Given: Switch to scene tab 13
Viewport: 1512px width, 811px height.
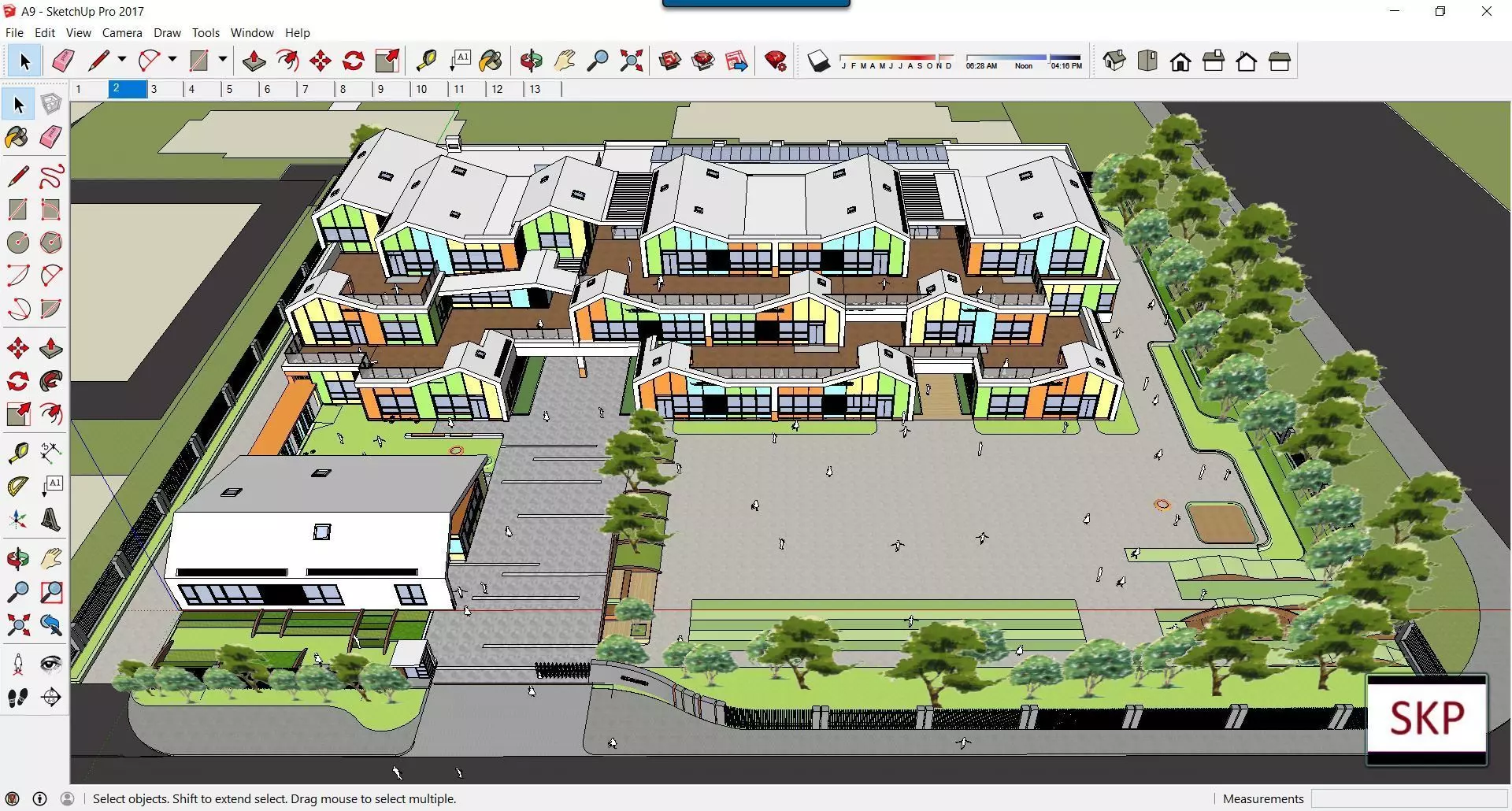Looking at the screenshot, I should tap(543, 89).
